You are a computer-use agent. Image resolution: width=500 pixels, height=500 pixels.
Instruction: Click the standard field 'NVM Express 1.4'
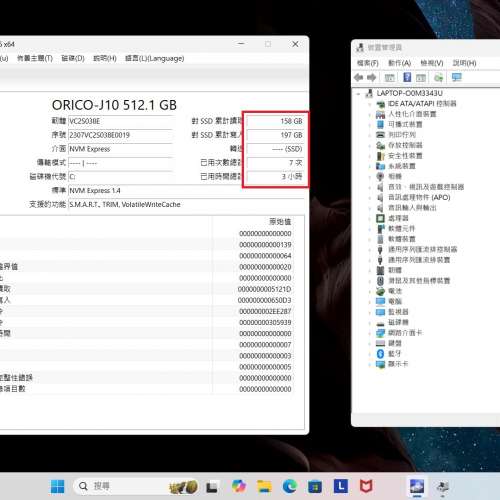pos(186,191)
